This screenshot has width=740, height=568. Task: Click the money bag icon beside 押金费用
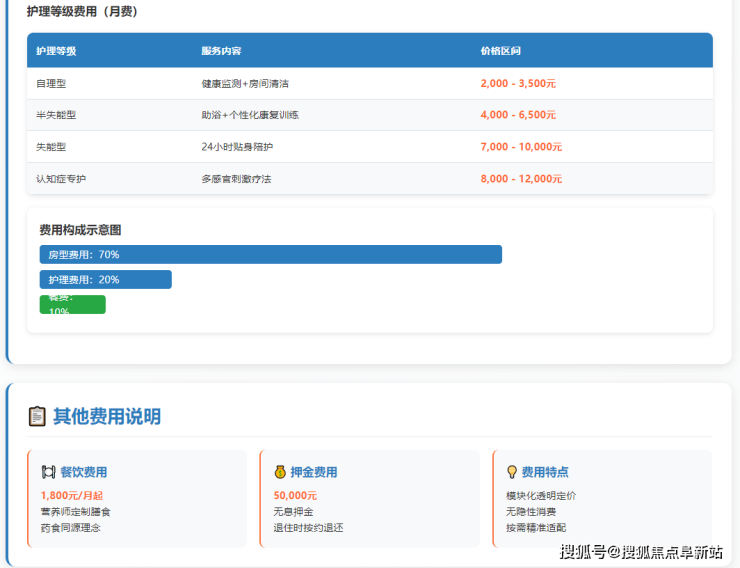pos(281,472)
